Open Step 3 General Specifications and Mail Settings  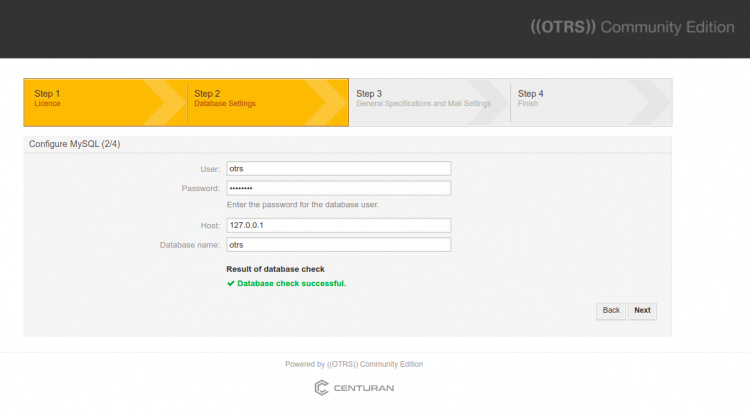pyautogui.click(x=422, y=98)
